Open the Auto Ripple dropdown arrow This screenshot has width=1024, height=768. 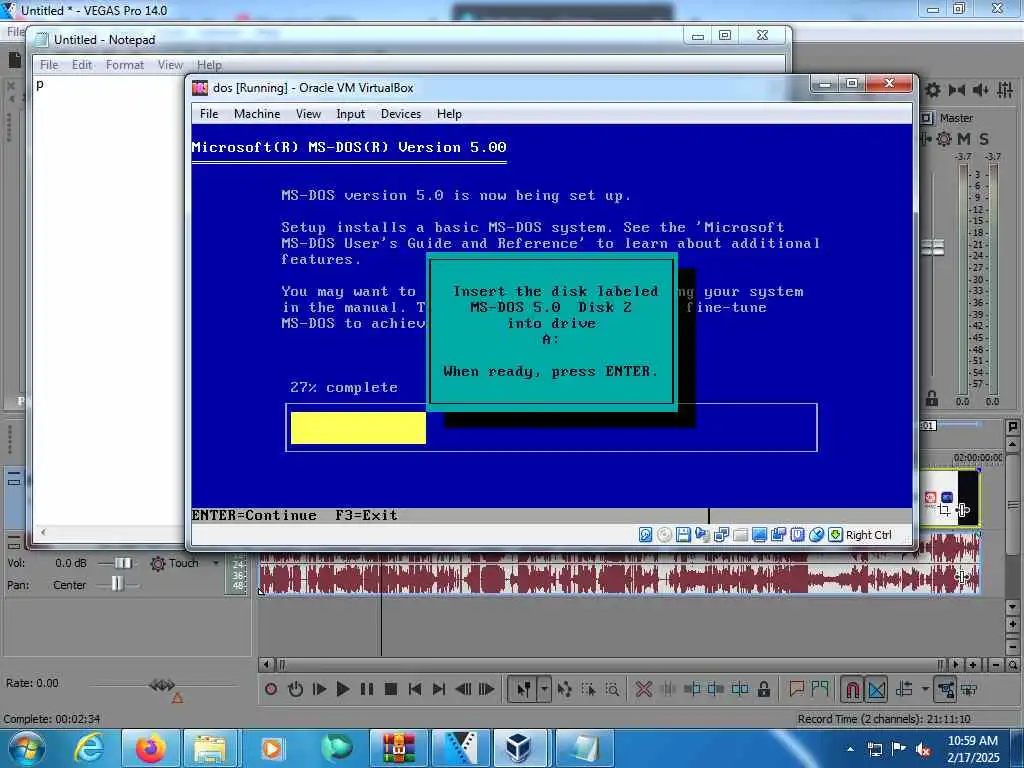[925, 689]
